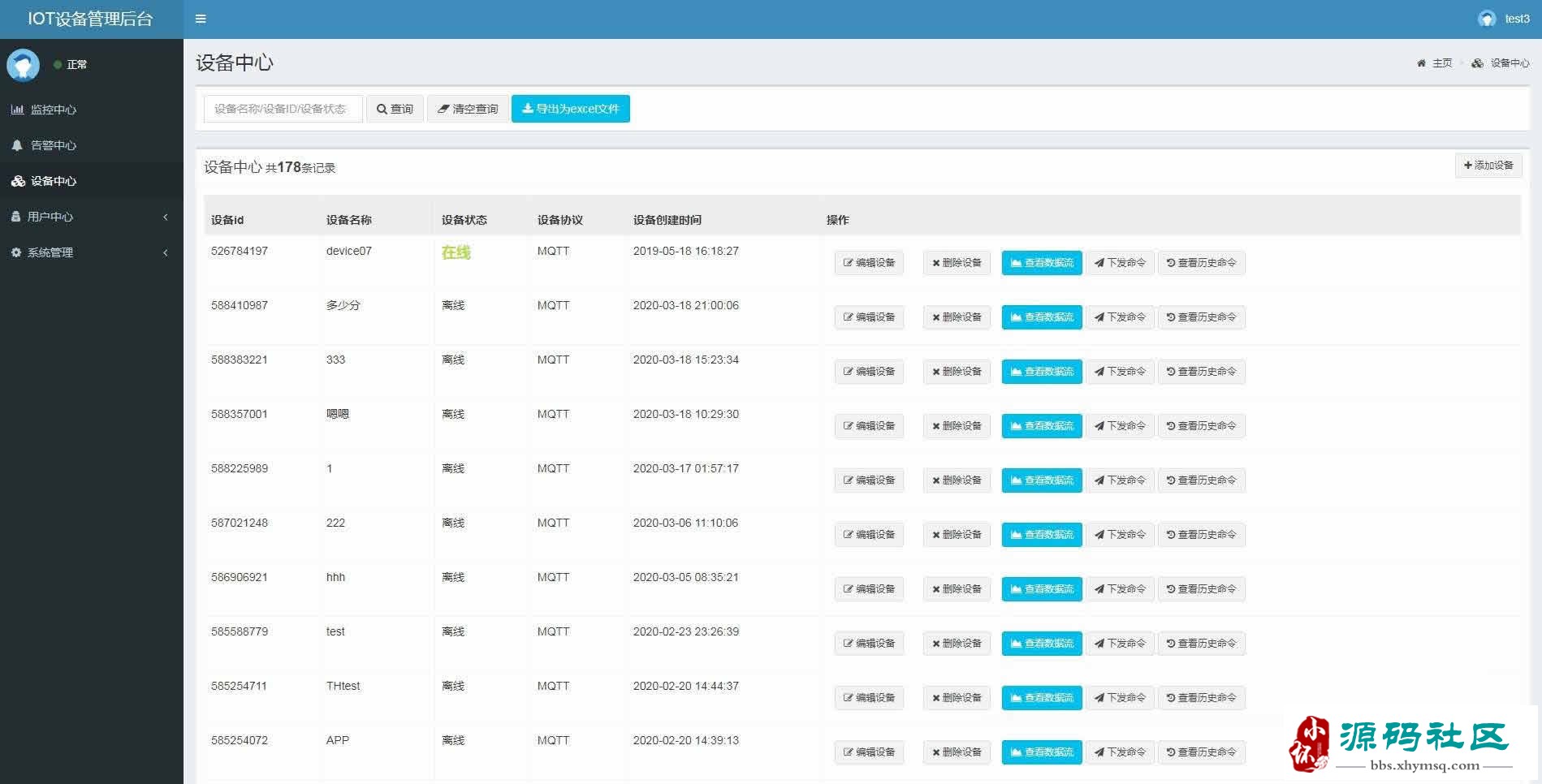Image resolution: width=1542 pixels, height=784 pixels.
Task: Click the IOT设备管理后台 logo title
Action: pos(90,19)
